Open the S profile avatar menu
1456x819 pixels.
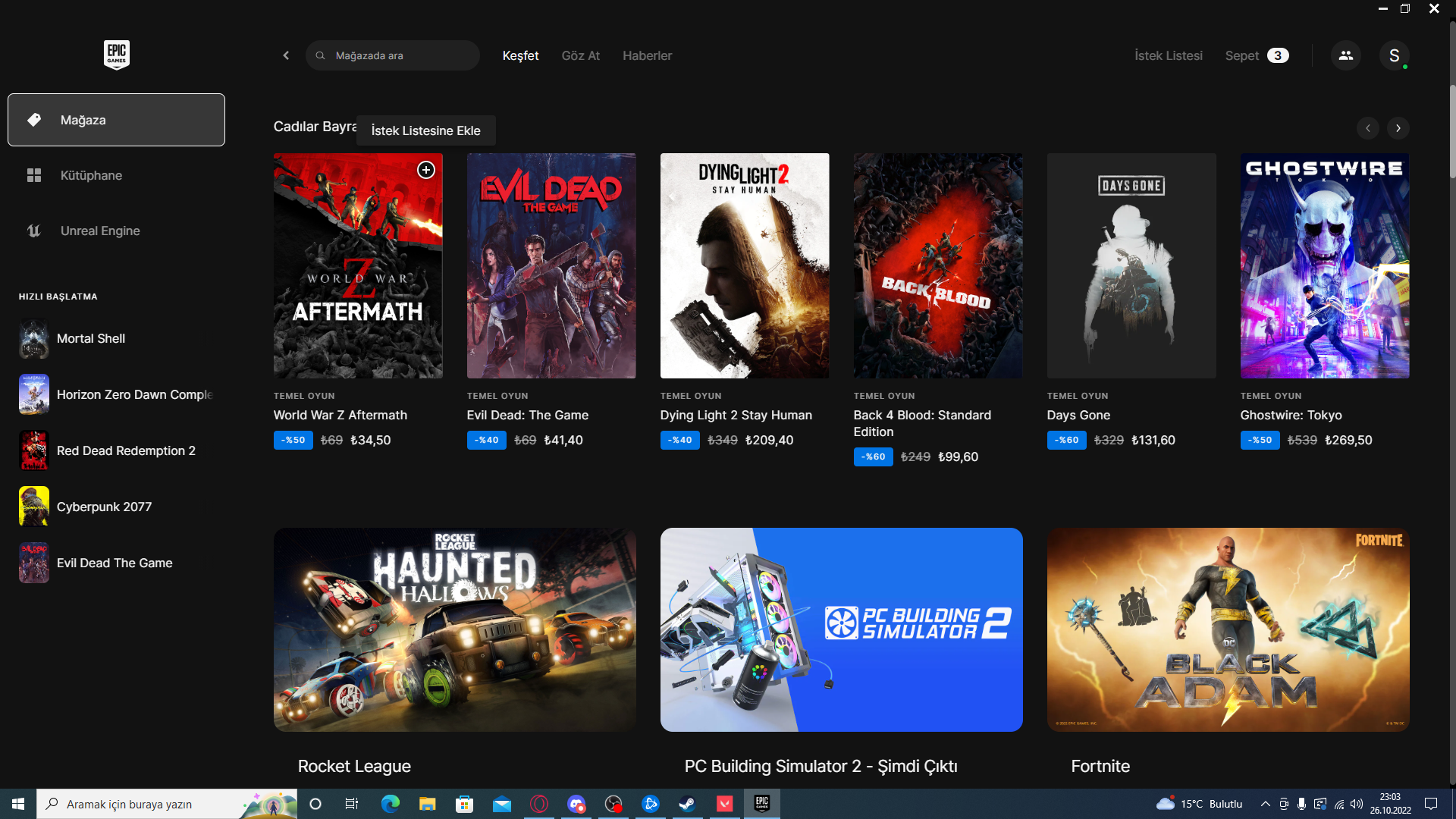[x=1394, y=55]
